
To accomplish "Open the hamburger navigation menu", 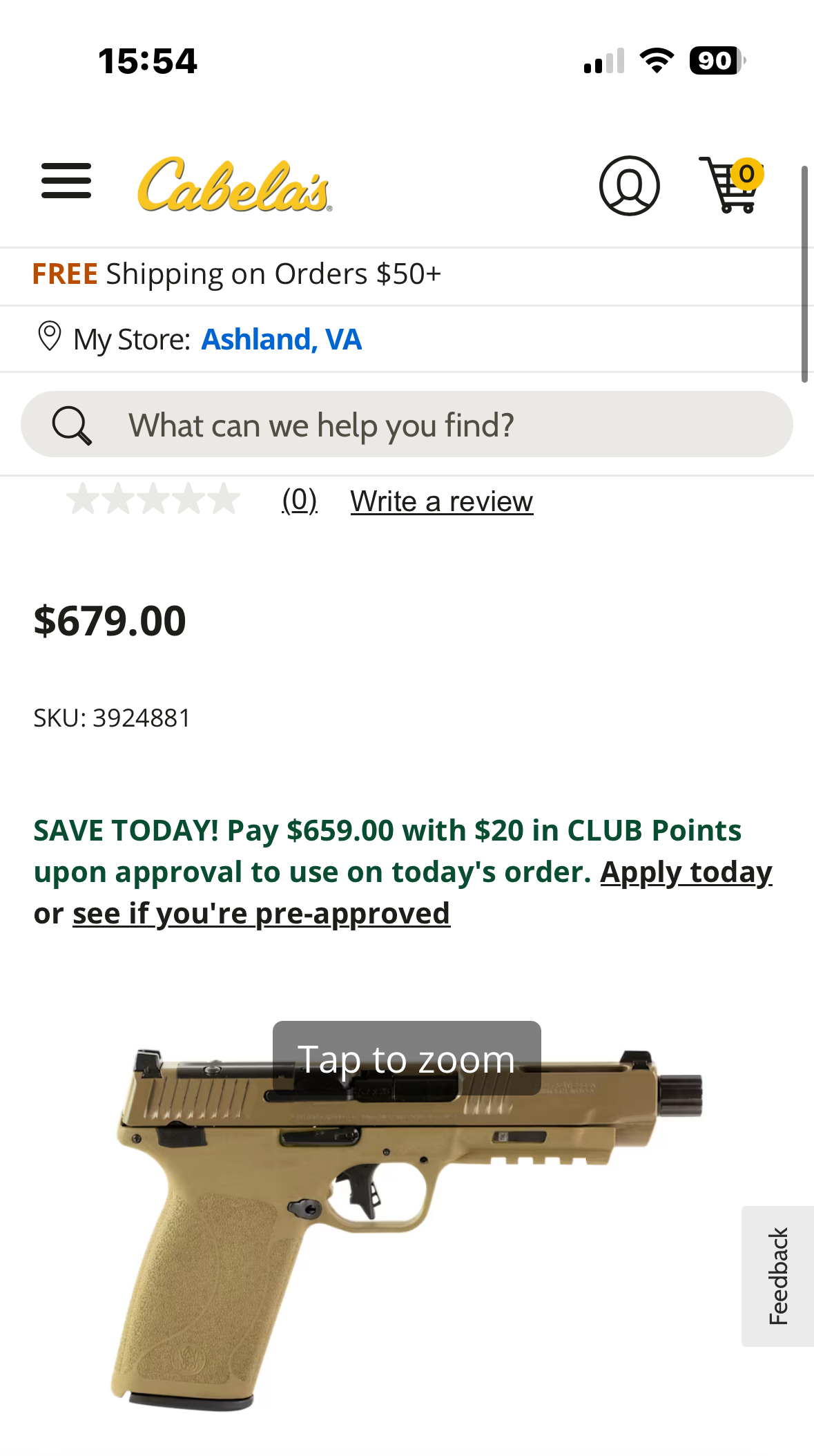I will [x=66, y=181].
